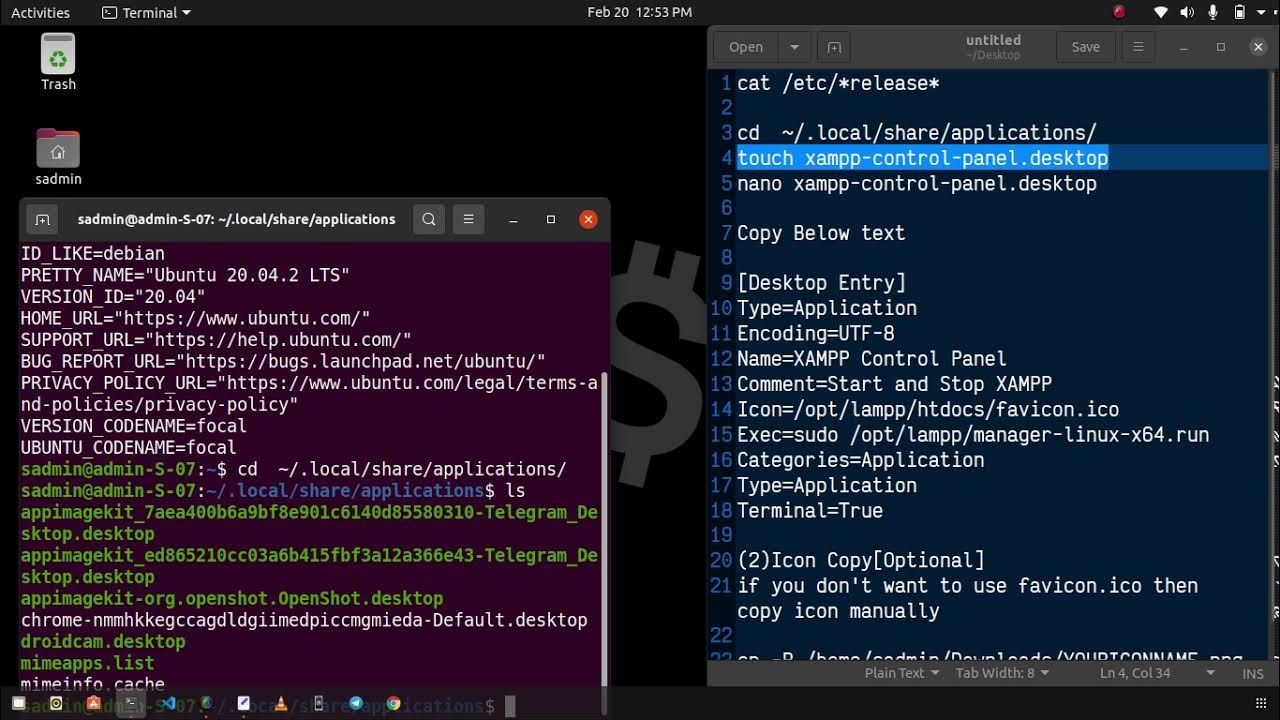Create new document in text editor
Screen dimensions: 1280x720
pos(834,47)
